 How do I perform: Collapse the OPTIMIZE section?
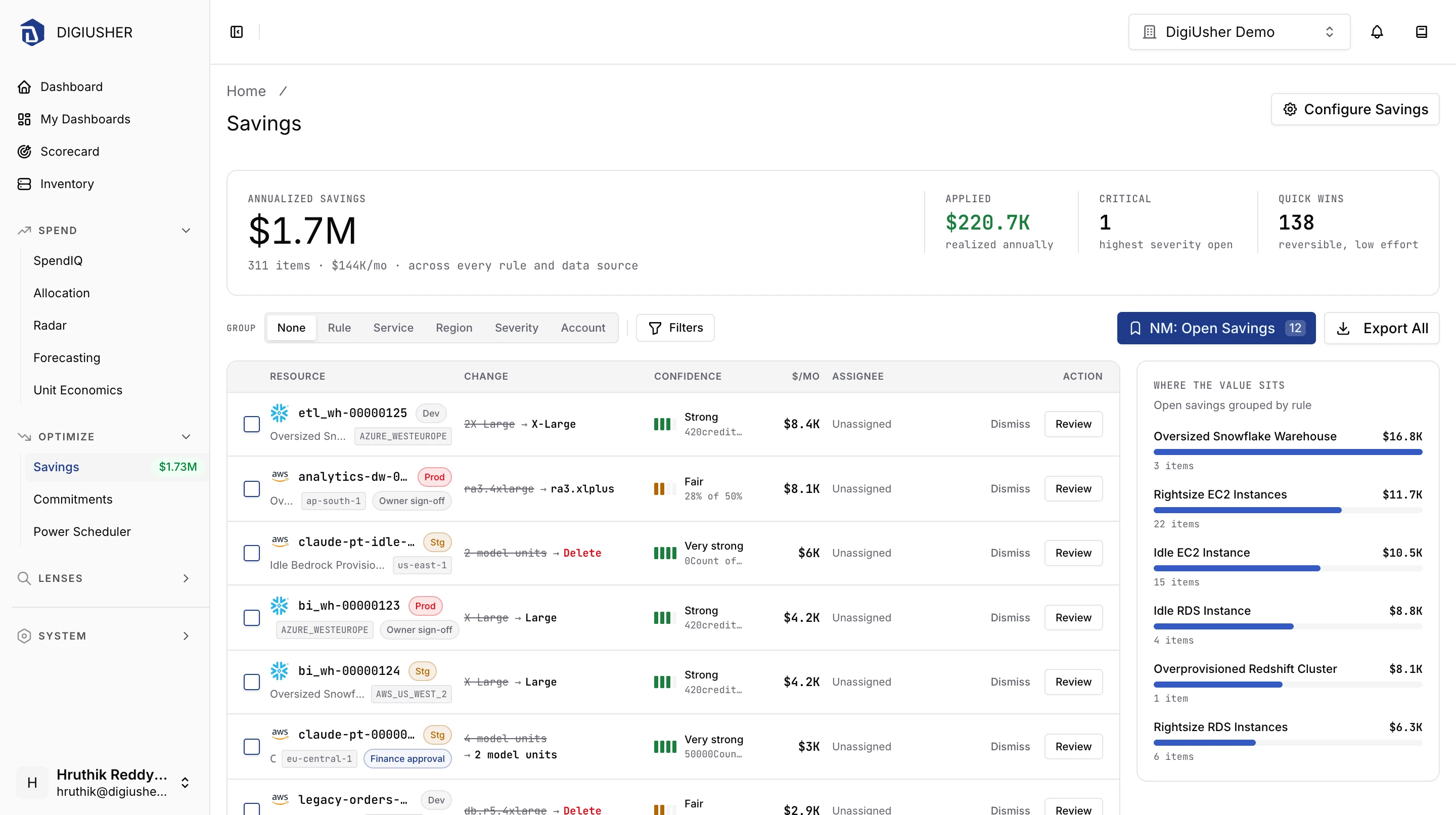186,437
